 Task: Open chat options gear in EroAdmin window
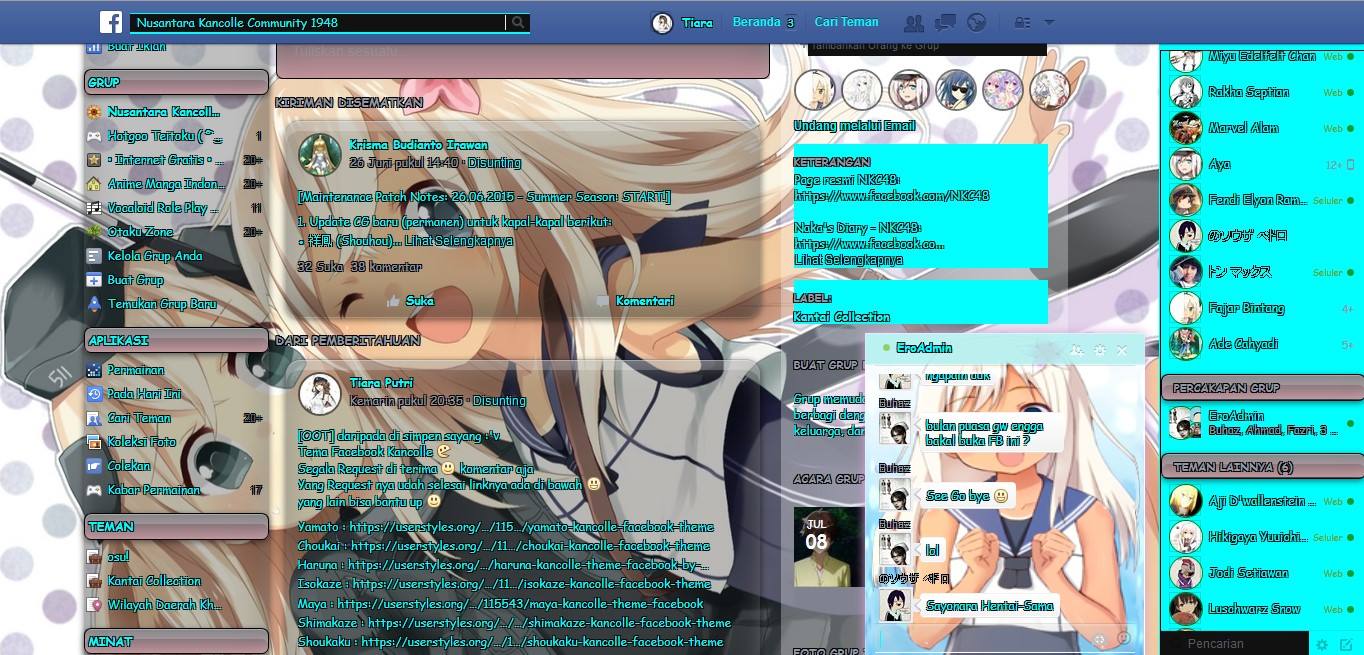(1099, 350)
